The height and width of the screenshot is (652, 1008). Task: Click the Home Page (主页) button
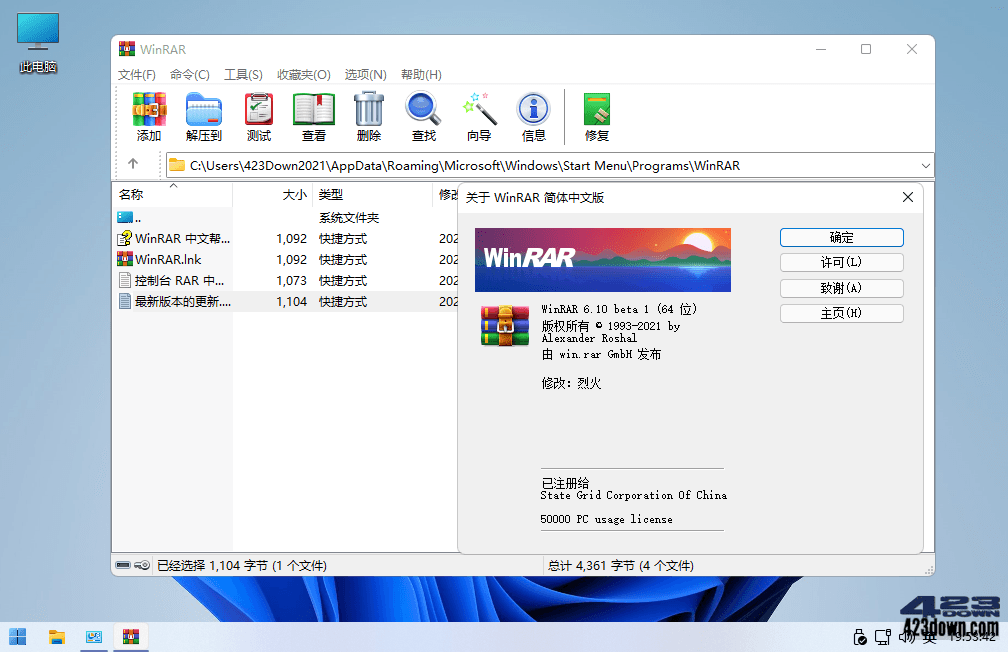coord(842,313)
